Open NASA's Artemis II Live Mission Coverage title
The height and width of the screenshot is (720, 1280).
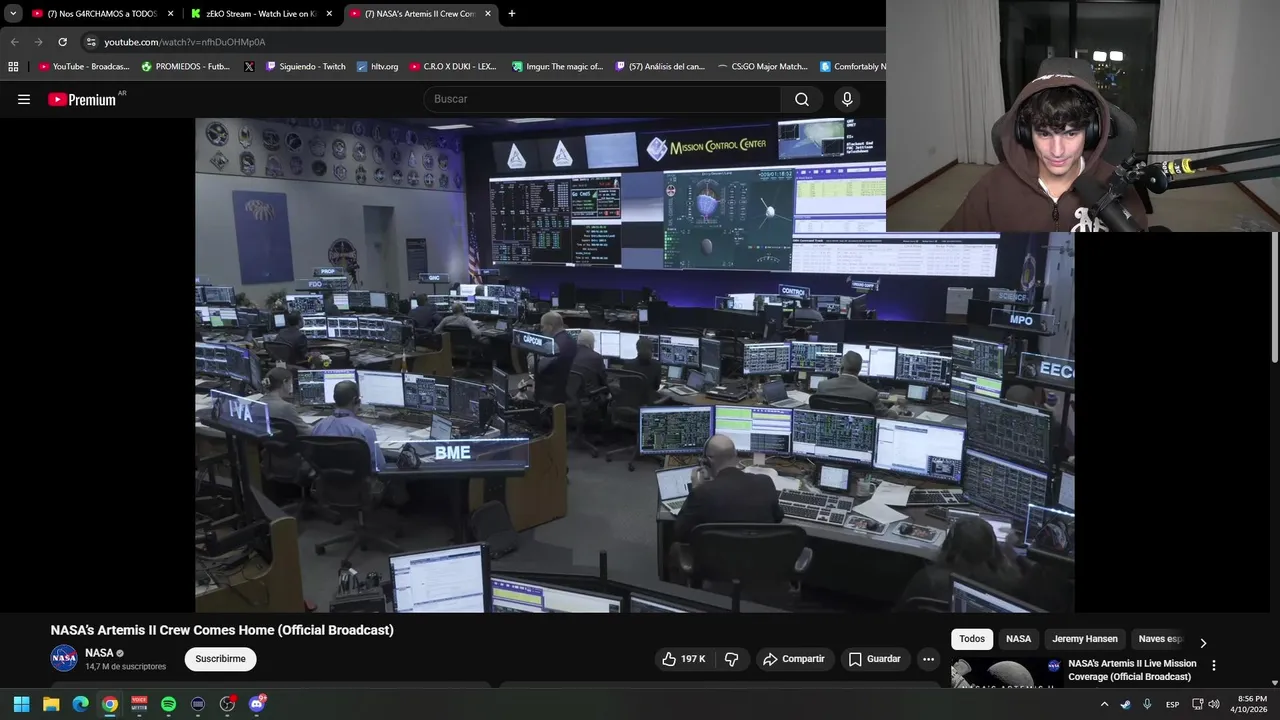coord(1132,670)
